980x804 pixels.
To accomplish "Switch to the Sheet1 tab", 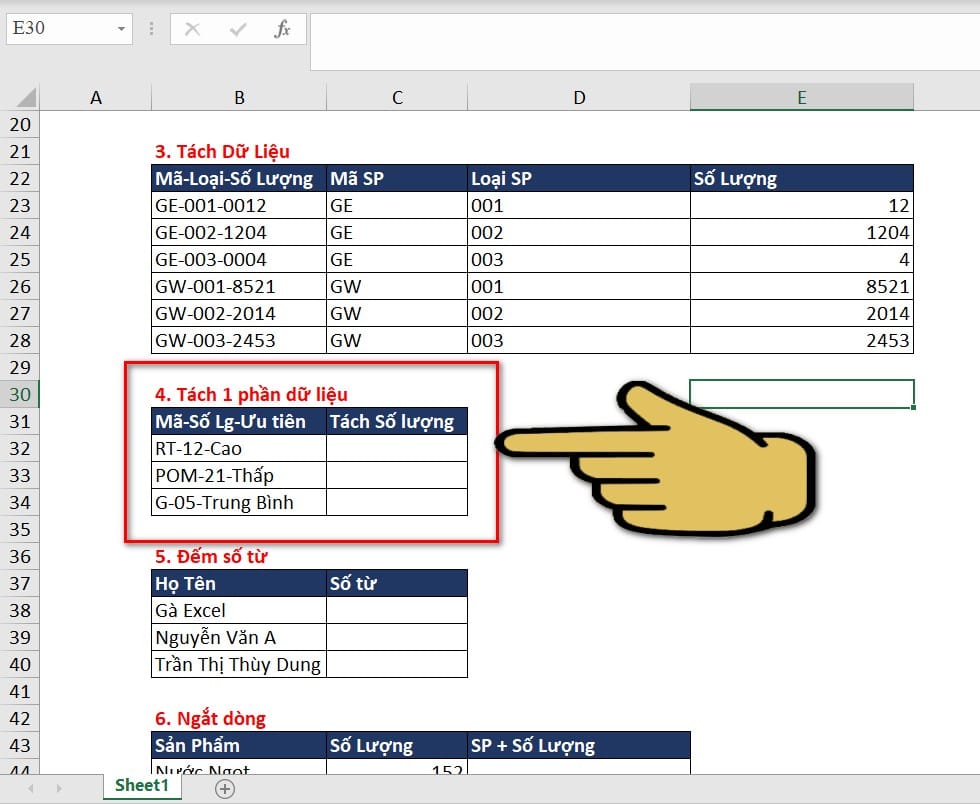I will [x=142, y=786].
